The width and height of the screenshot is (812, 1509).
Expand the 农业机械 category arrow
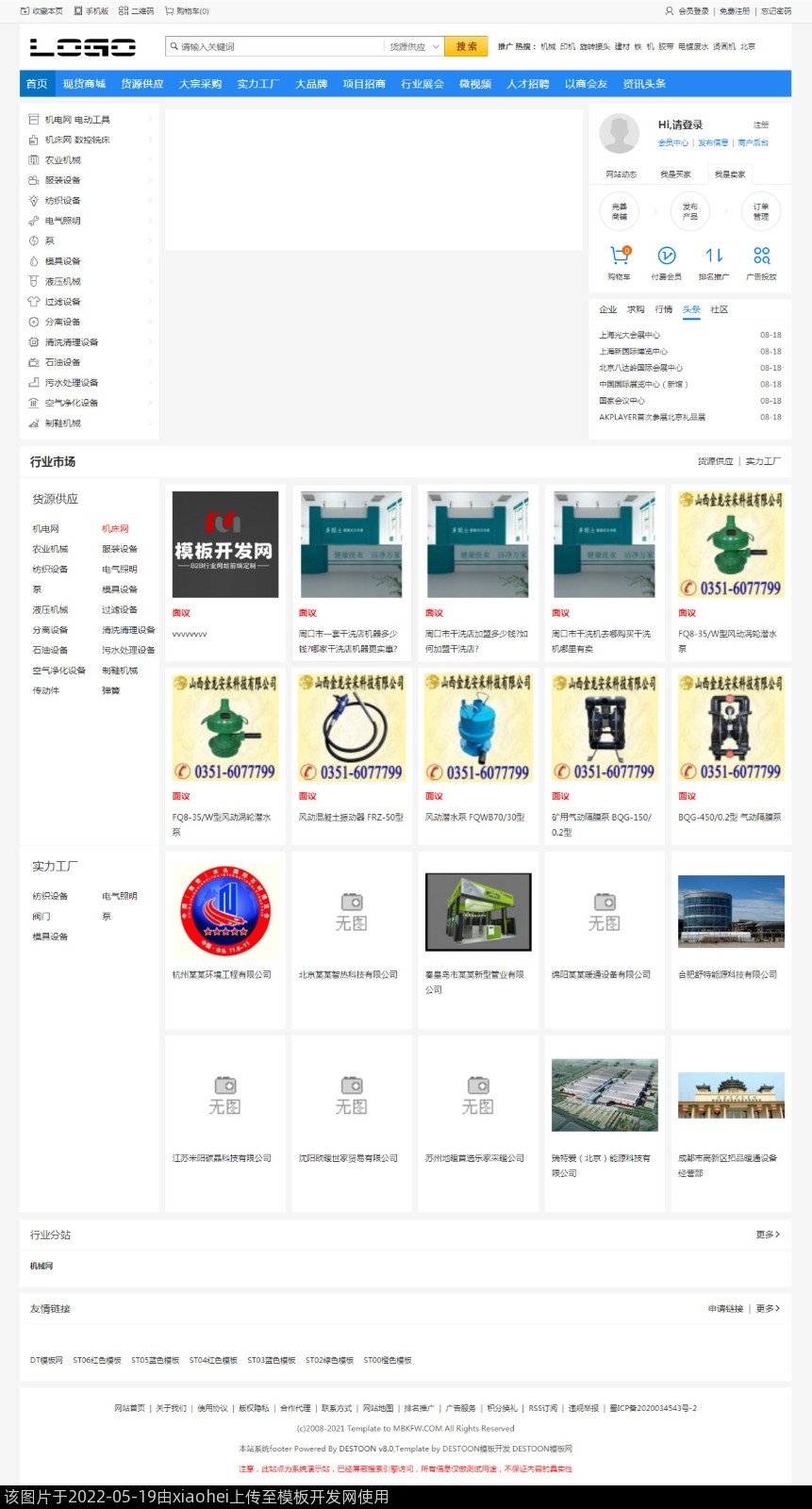(150, 160)
